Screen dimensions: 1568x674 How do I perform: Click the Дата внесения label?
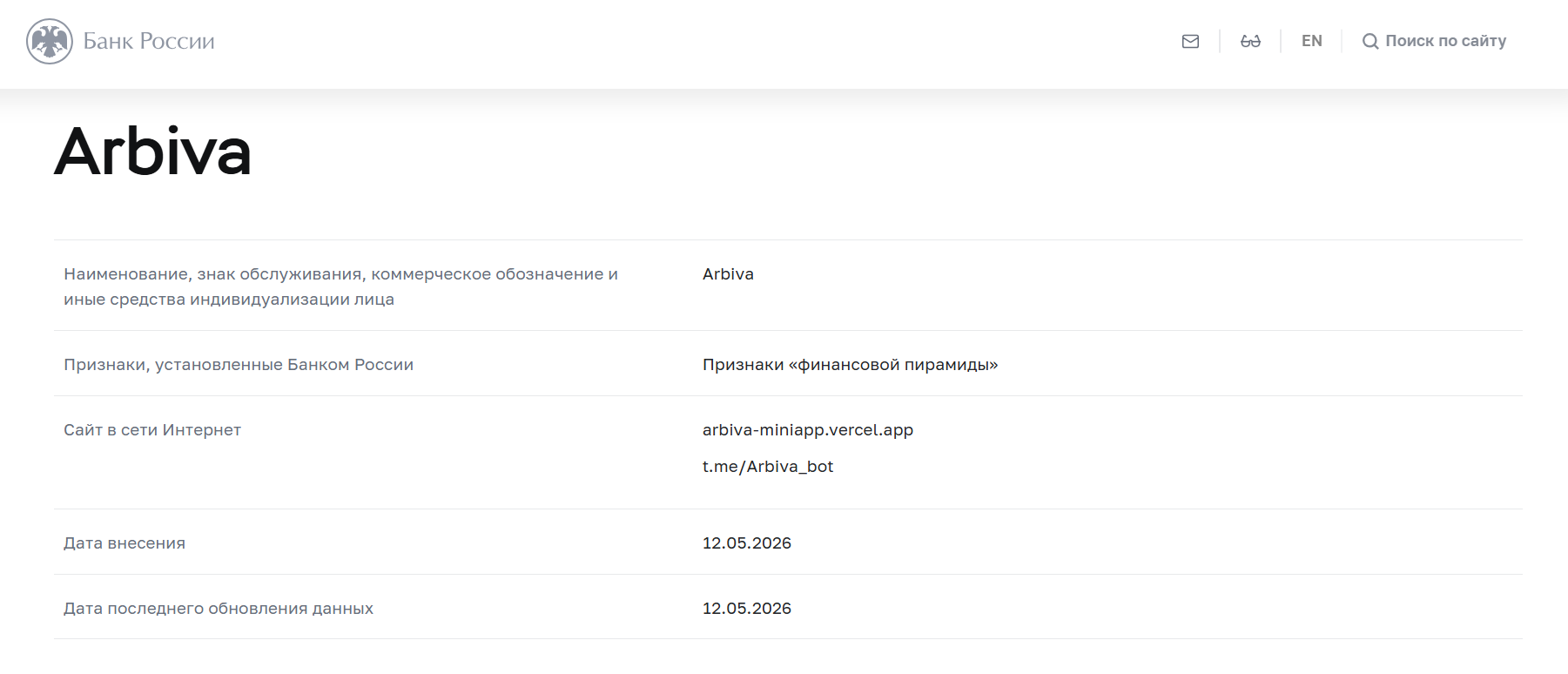(x=124, y=543)
